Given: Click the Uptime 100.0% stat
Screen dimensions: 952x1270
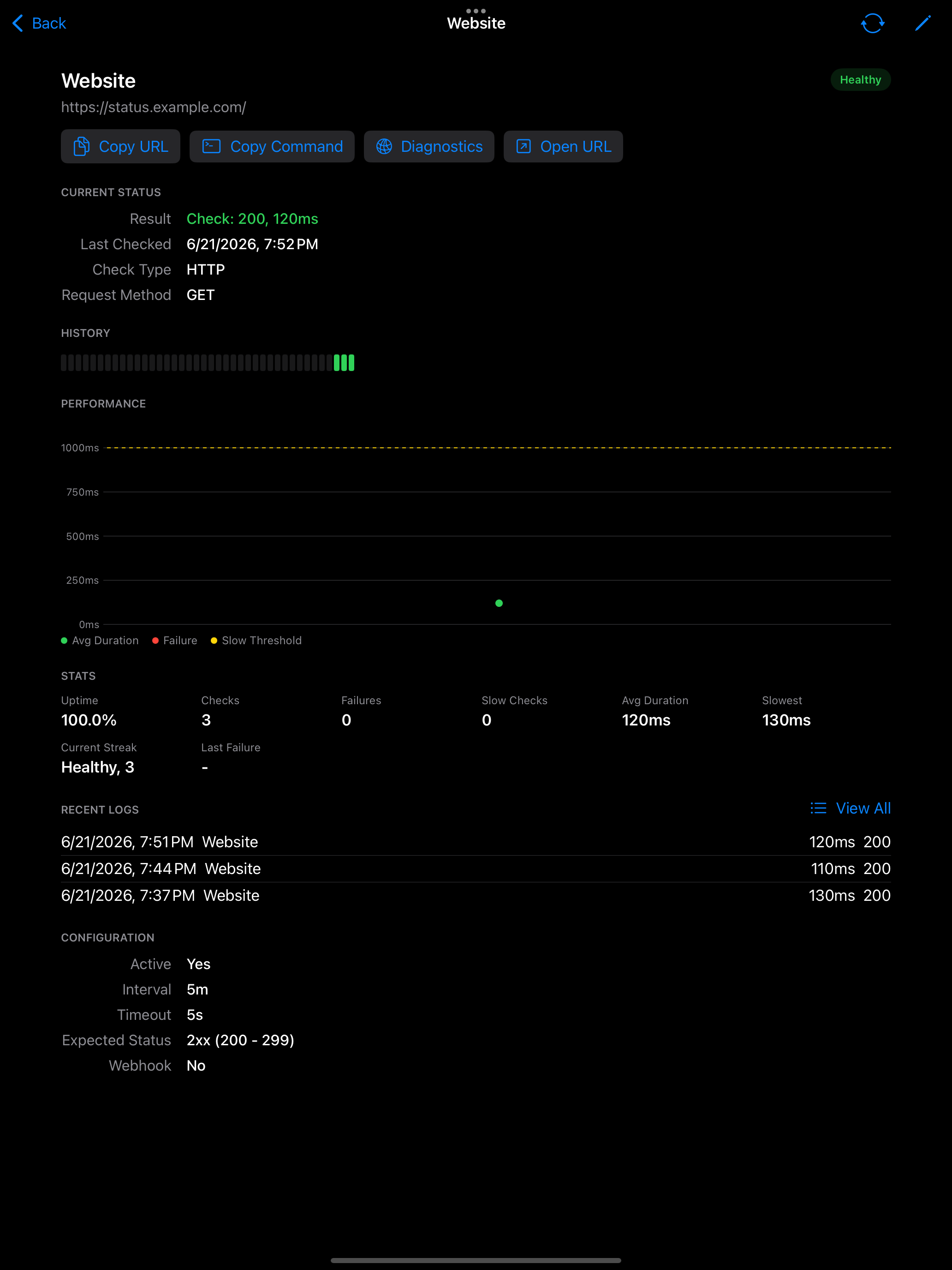Looking at the screenshot, I should (x=89, y=711).
